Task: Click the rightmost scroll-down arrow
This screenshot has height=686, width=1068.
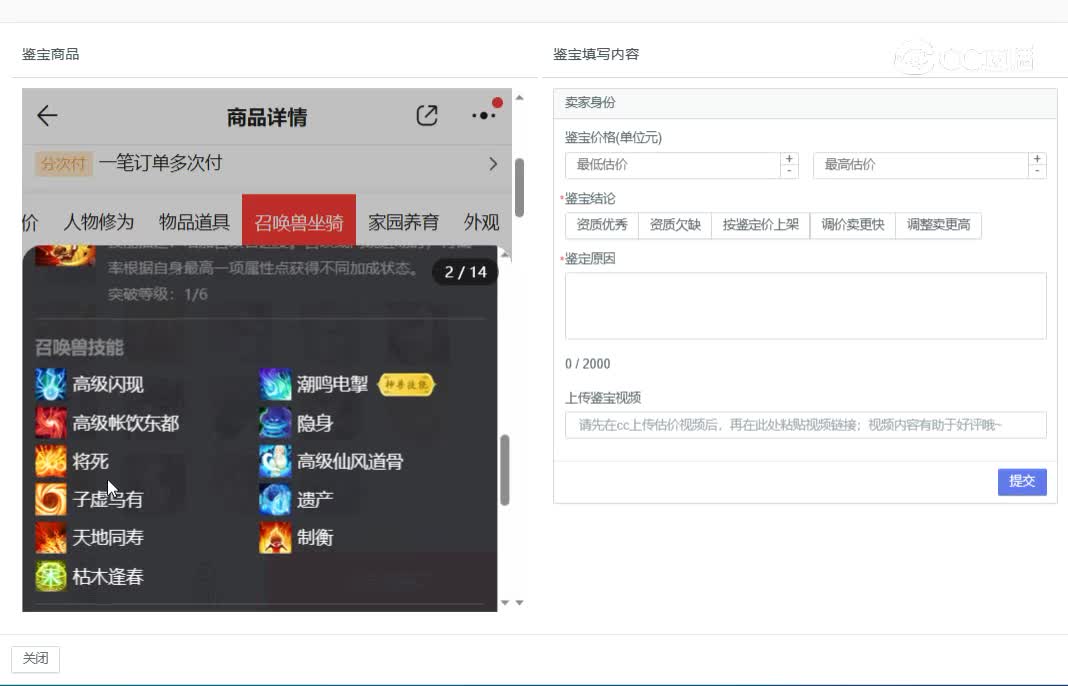Action: pos(520,602)
